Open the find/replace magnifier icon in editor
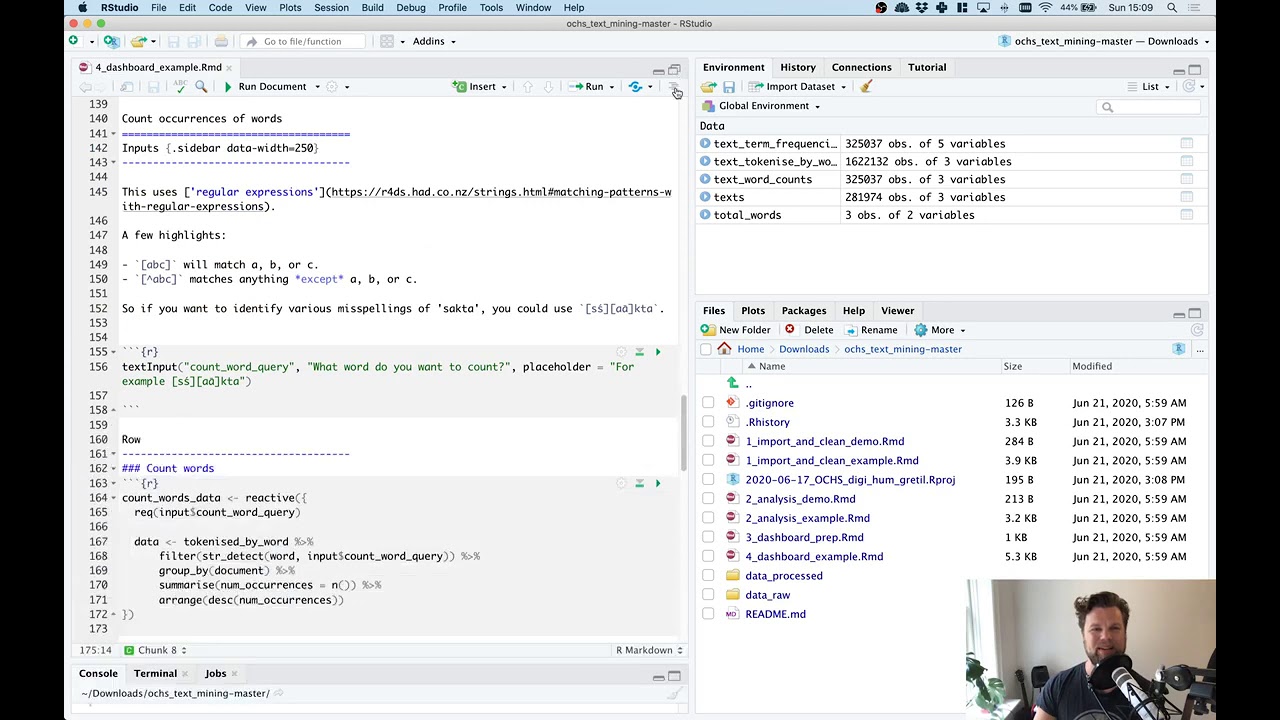 pos(201,87)
